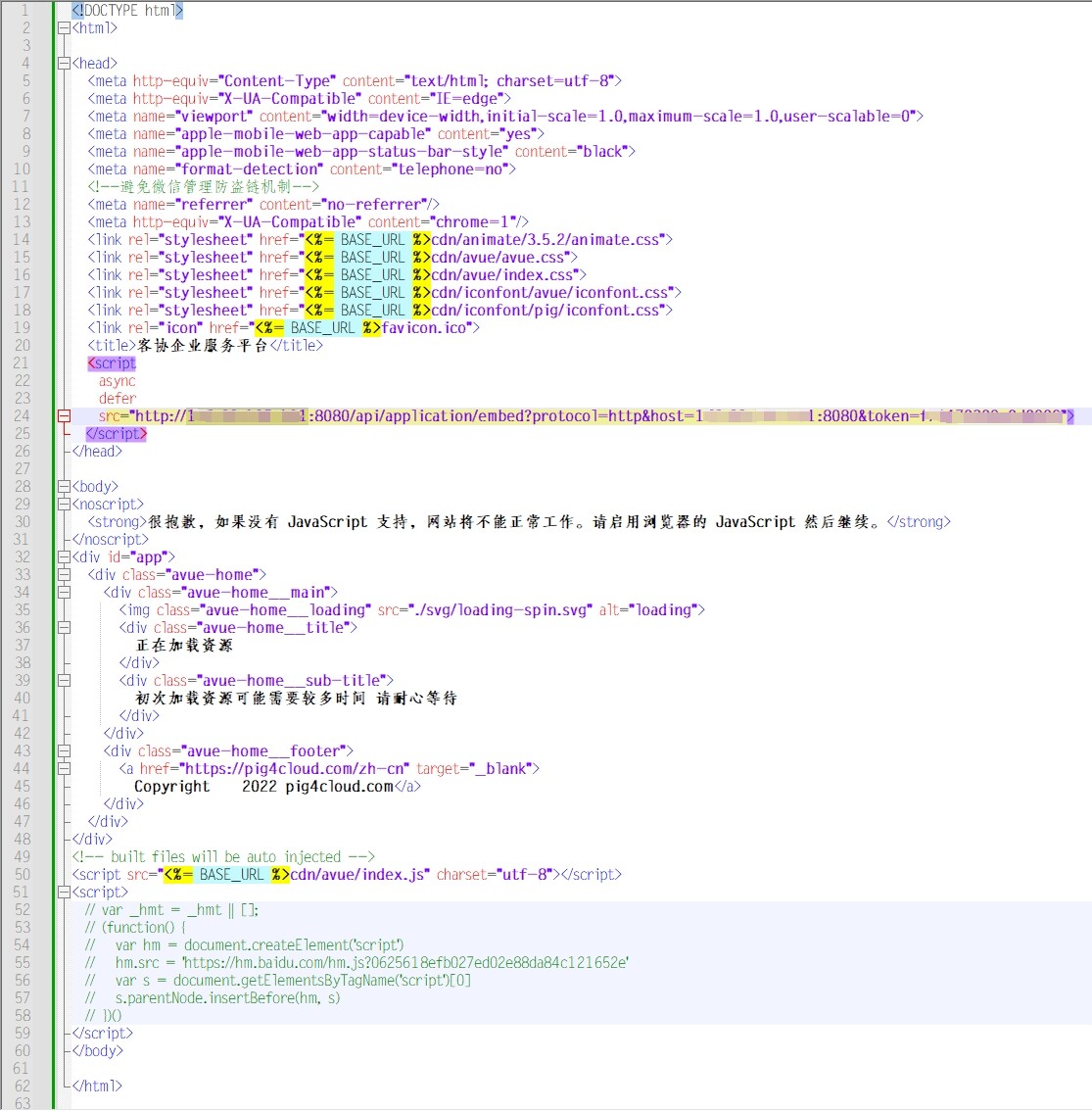Click the highlighted closing </script> tag on line 25

coord(116,434)
